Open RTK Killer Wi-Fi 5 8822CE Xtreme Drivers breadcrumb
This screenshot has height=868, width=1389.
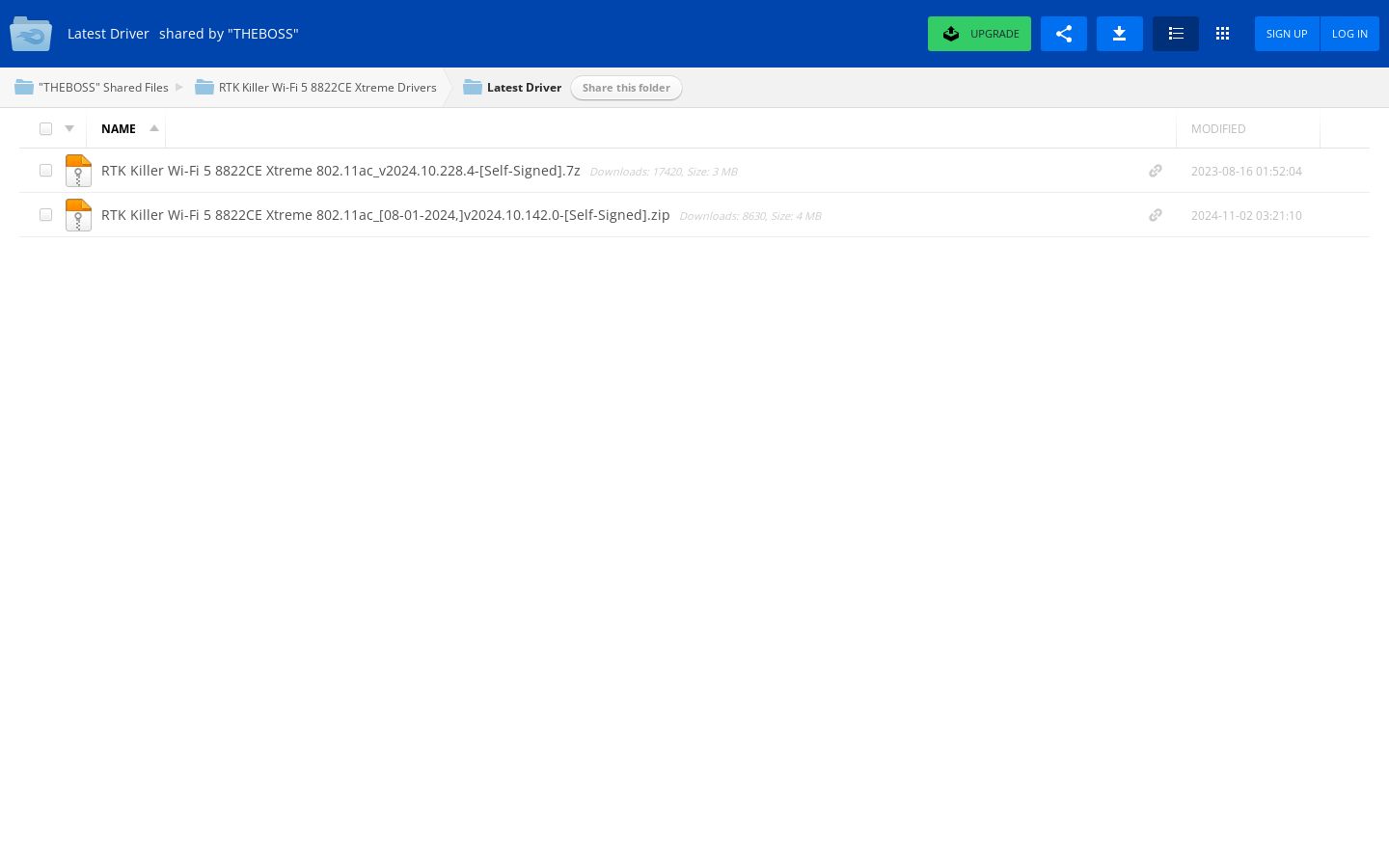click(x=328, y=88)
